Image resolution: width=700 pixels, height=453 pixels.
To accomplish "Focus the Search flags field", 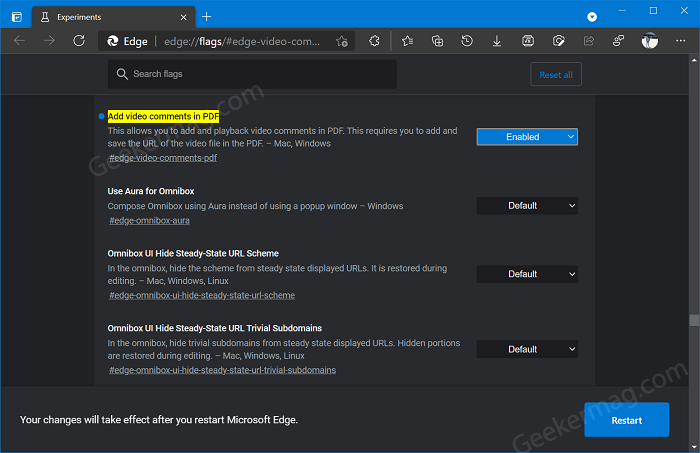I will coord(252,74).
